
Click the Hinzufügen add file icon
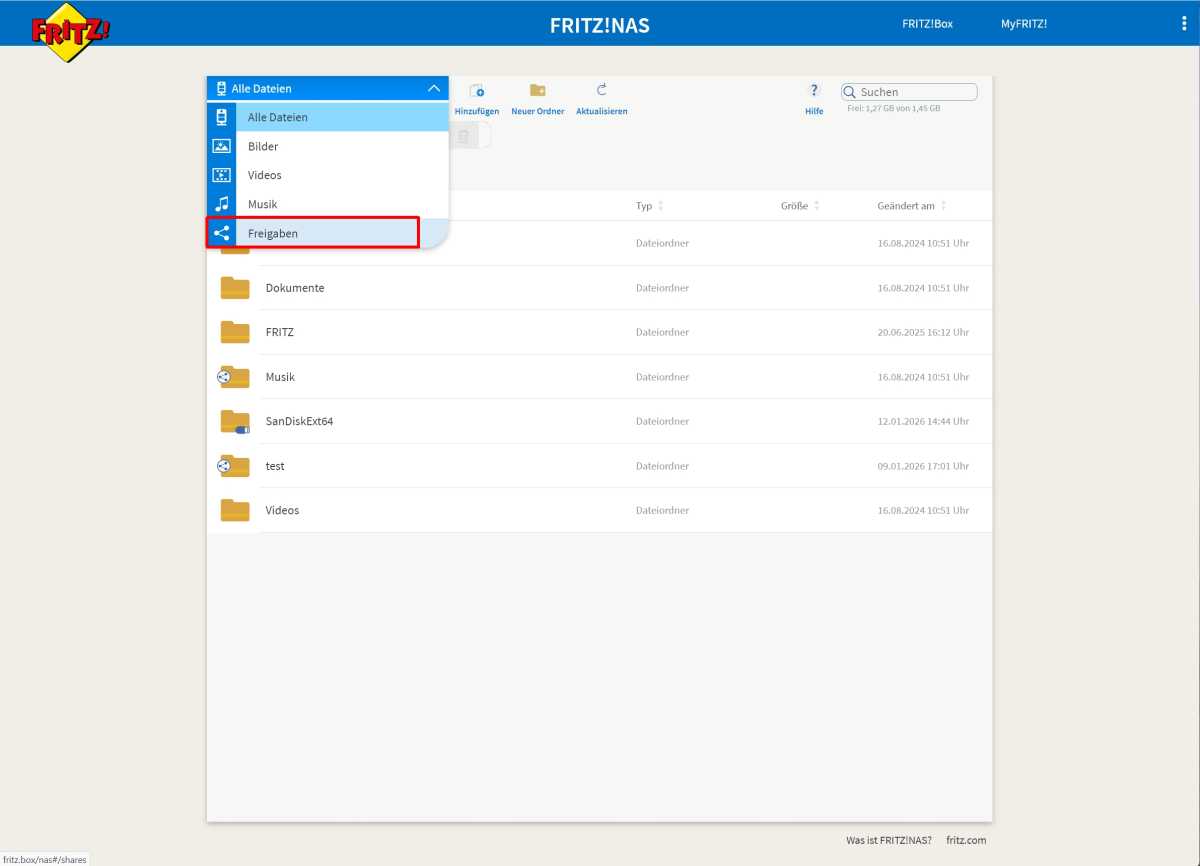tap(477, 91)
